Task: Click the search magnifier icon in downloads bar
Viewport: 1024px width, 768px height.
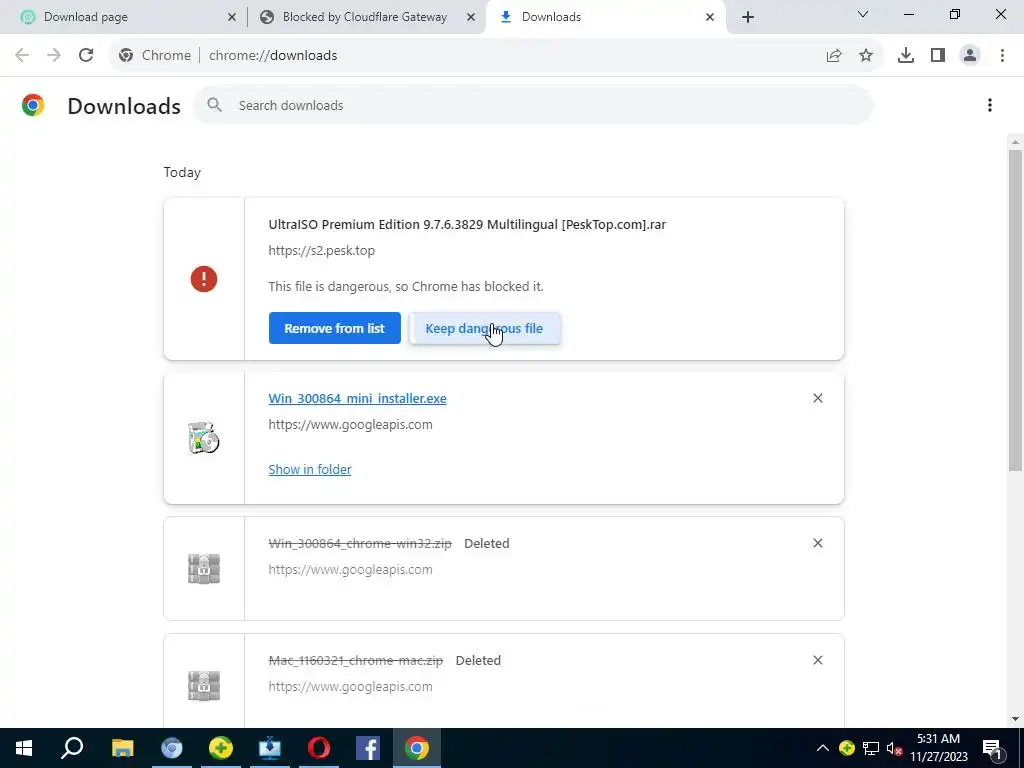Action: click(x=214, y=105)
